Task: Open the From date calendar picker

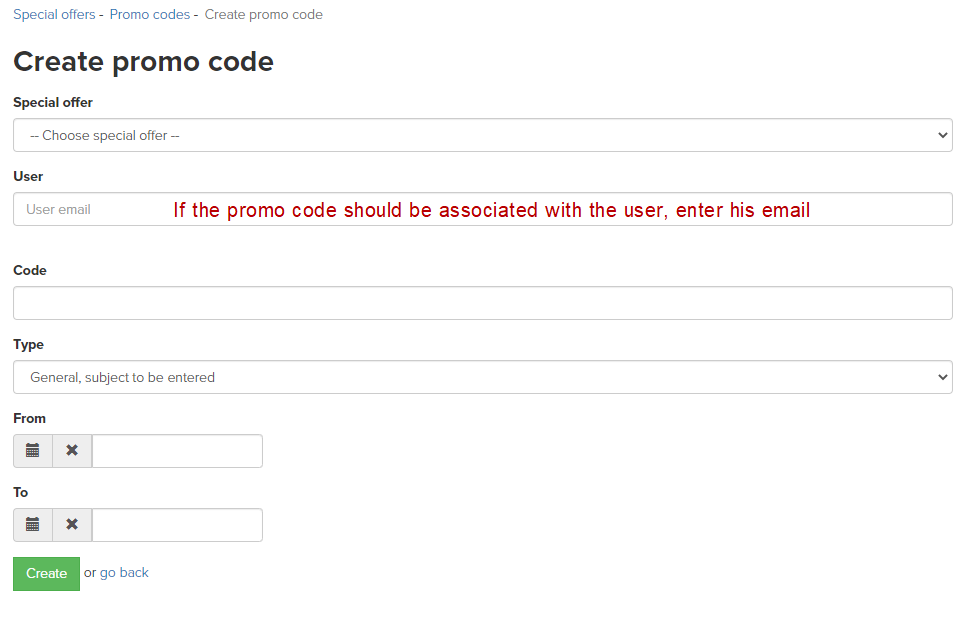Action: click(33, 451)
